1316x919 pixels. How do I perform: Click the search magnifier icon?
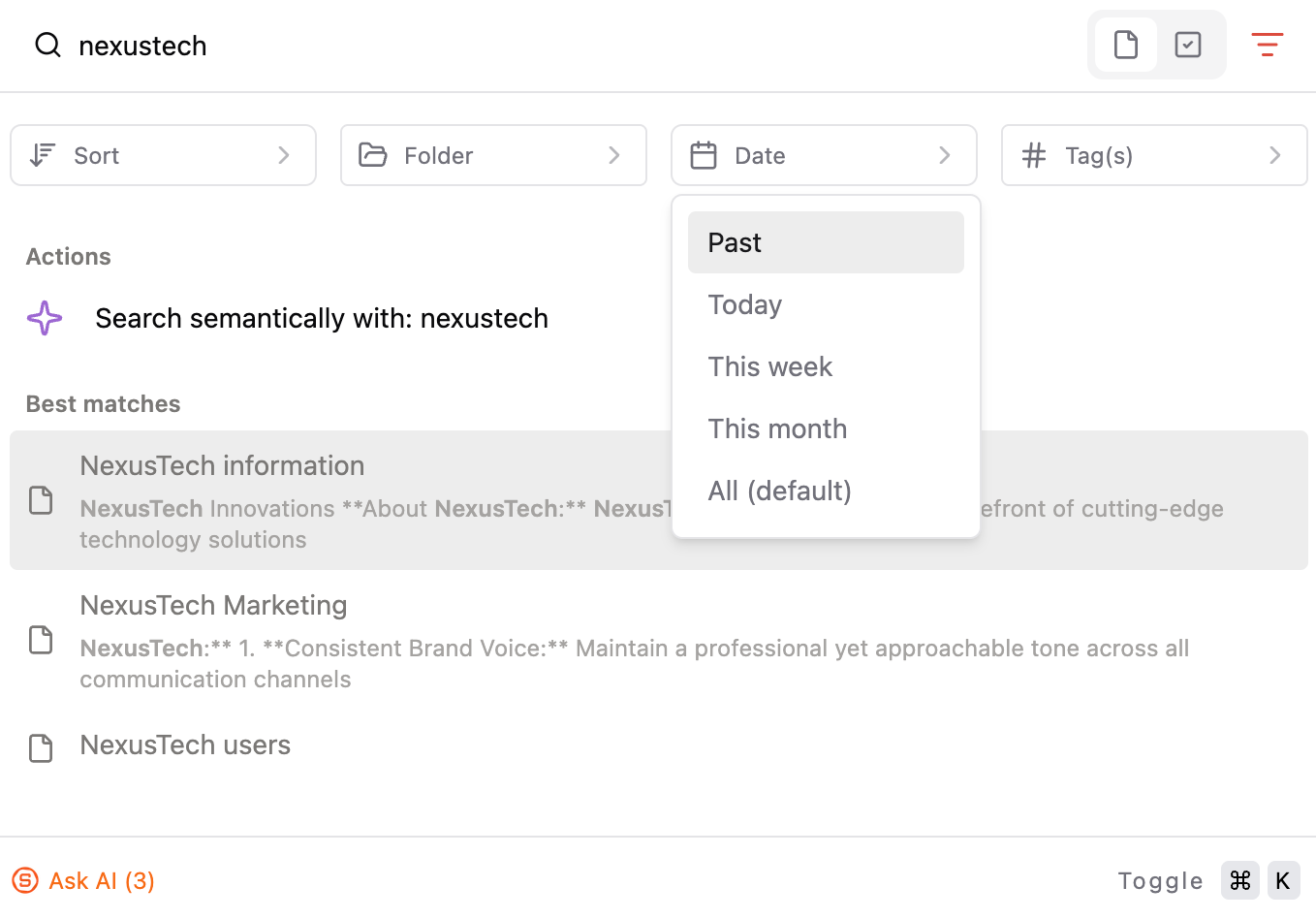coord(47,45)
